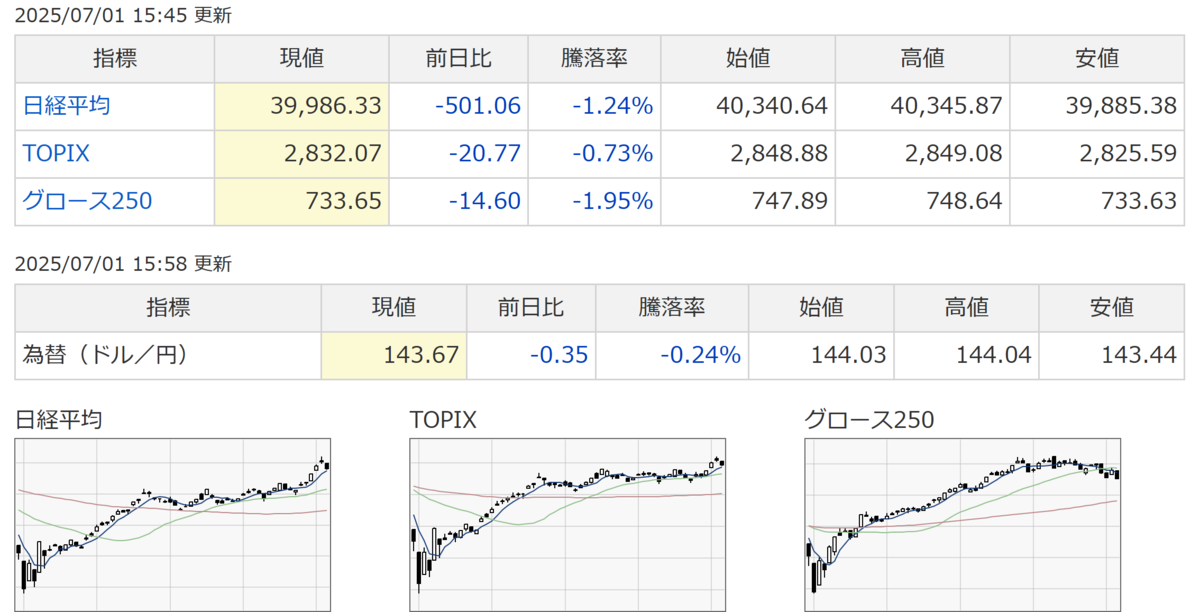Image resolution: width=1200 pixels, height=612 pixels.
Task: Select the 日経平均 current value 39,986.33
Action: pyautogui.click(x=325, y=105)
